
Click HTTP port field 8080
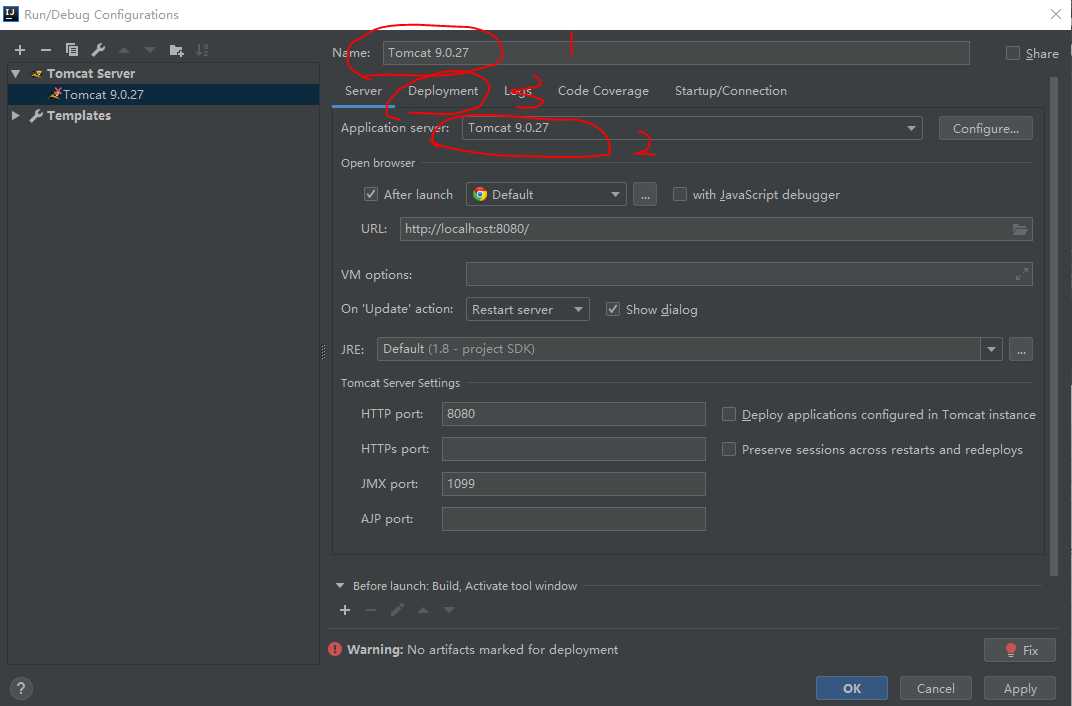click(x=574, y=413)
